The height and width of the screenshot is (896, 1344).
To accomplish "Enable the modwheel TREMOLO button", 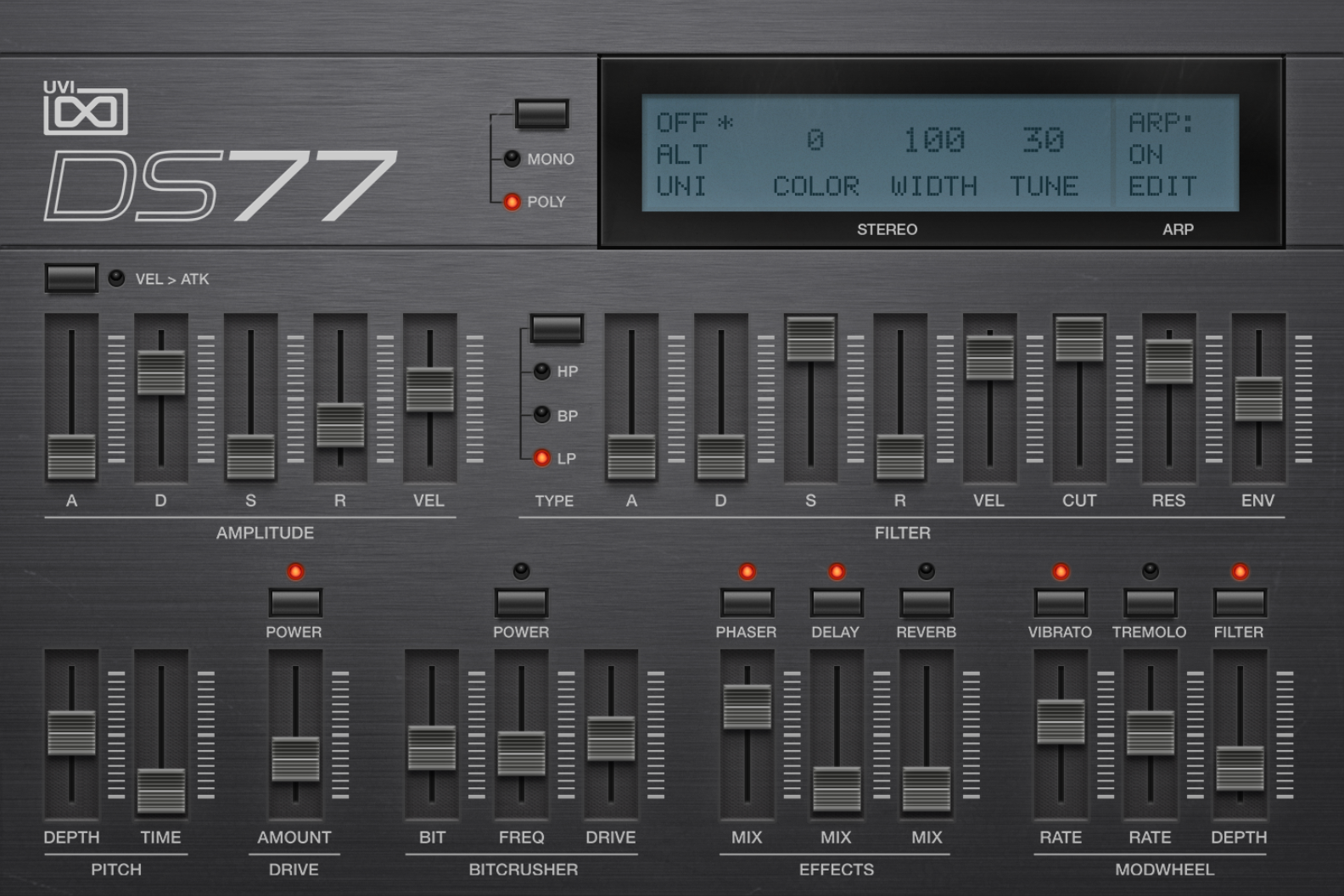I will point(1150,603).
